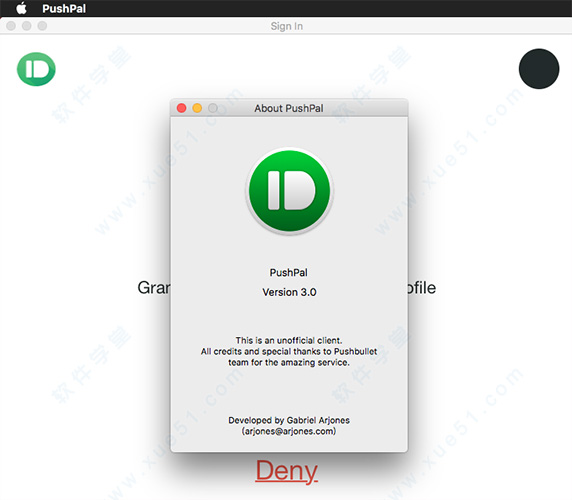Click the Version 3.0 text

pos(289,292)
